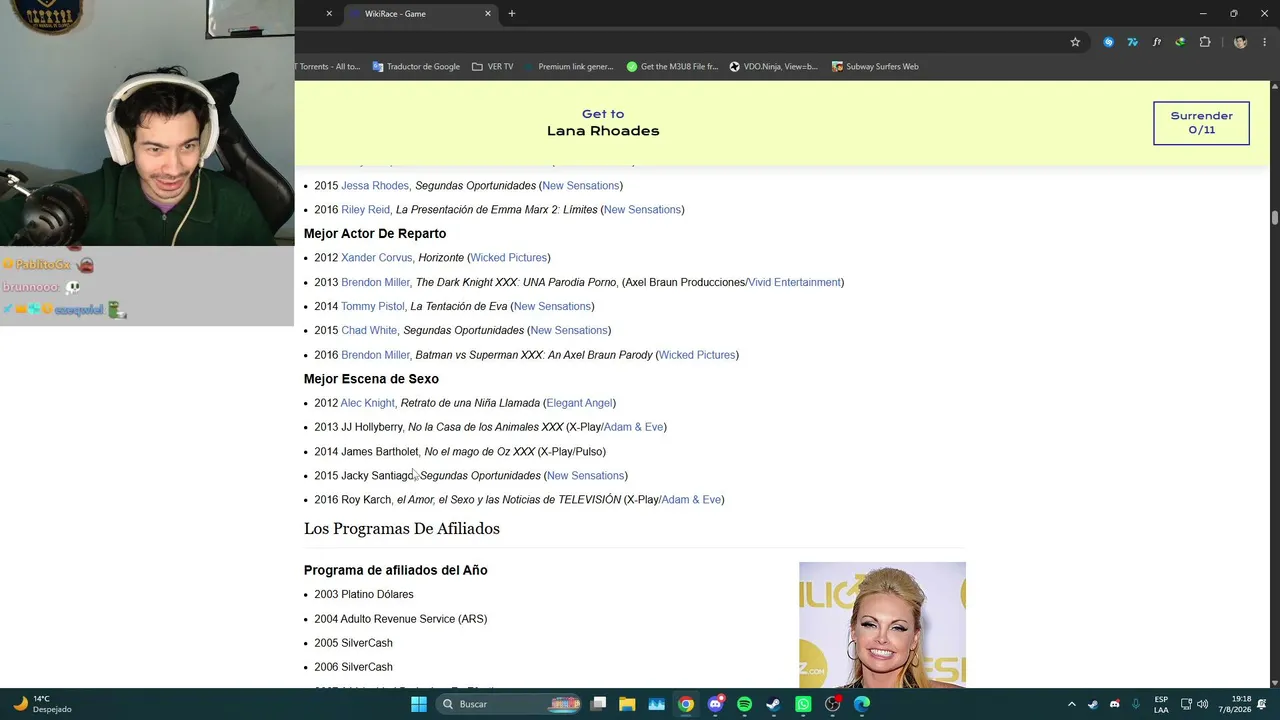Open the Get the M3U8 File bookmark
This screenshot has width=1280, height=720.
click(672, 67)
